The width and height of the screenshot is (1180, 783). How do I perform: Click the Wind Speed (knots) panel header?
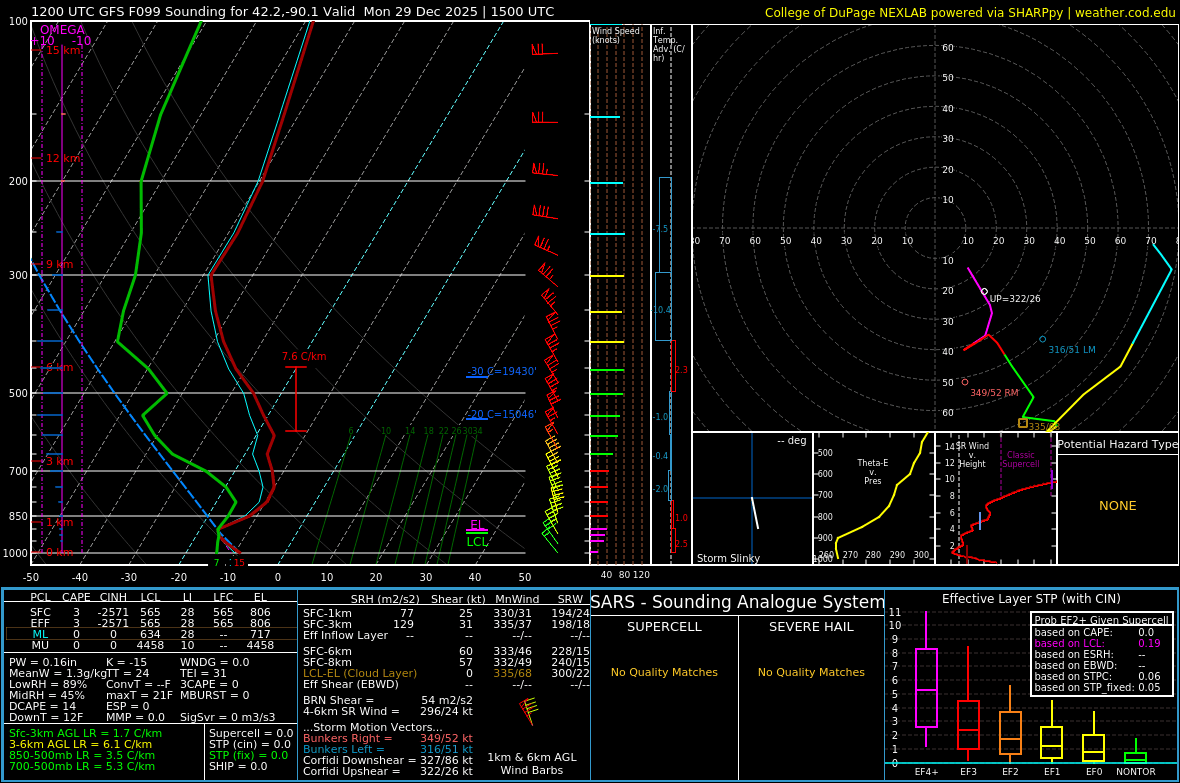(616, 35)
